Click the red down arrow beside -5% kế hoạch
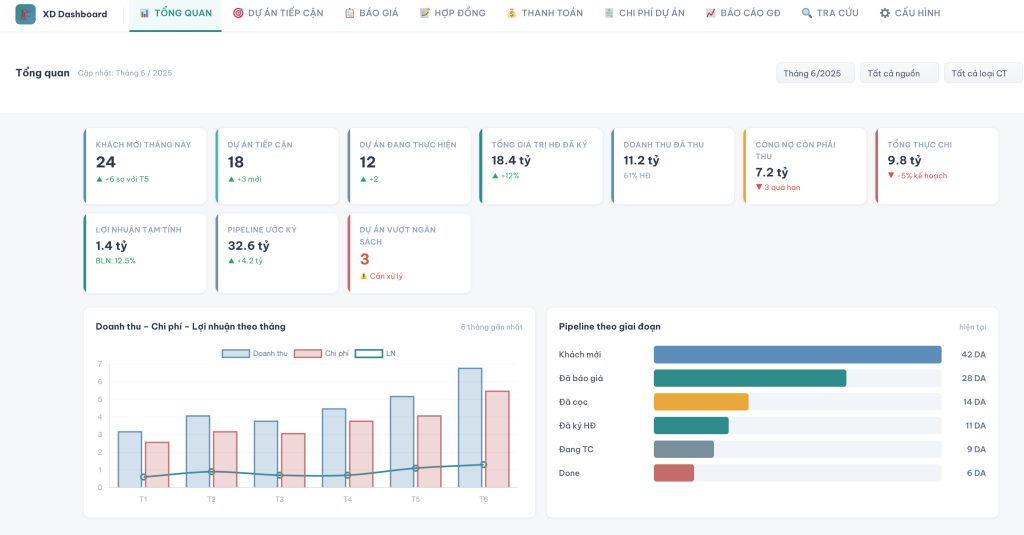Screen dimensions: 1024x535 click(x=891, y=176)
